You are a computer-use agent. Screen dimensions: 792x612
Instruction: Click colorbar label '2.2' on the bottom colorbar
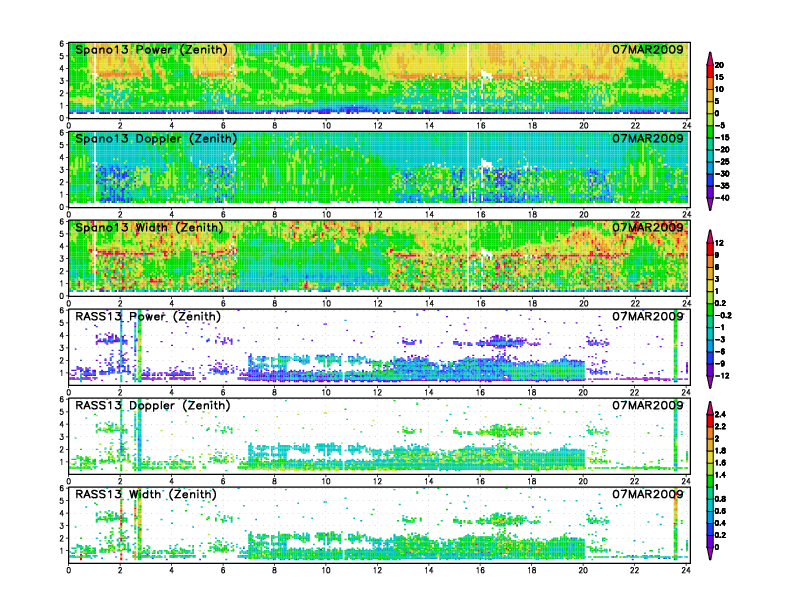(x=721, y=427)
